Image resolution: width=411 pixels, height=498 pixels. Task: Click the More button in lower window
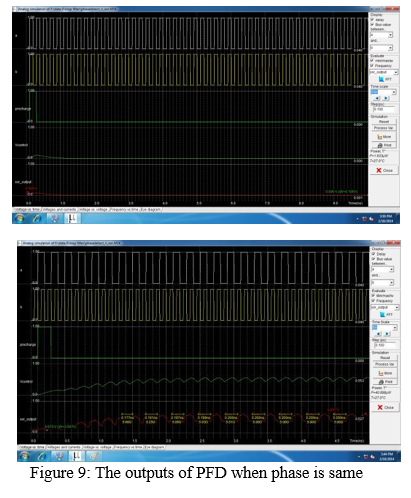click(x=385, y=373)
